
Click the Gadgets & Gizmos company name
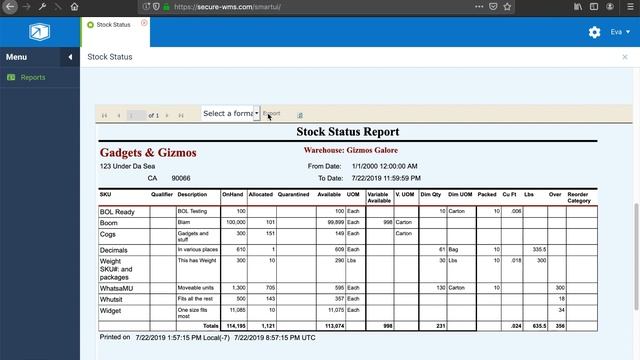pos(148,153)
